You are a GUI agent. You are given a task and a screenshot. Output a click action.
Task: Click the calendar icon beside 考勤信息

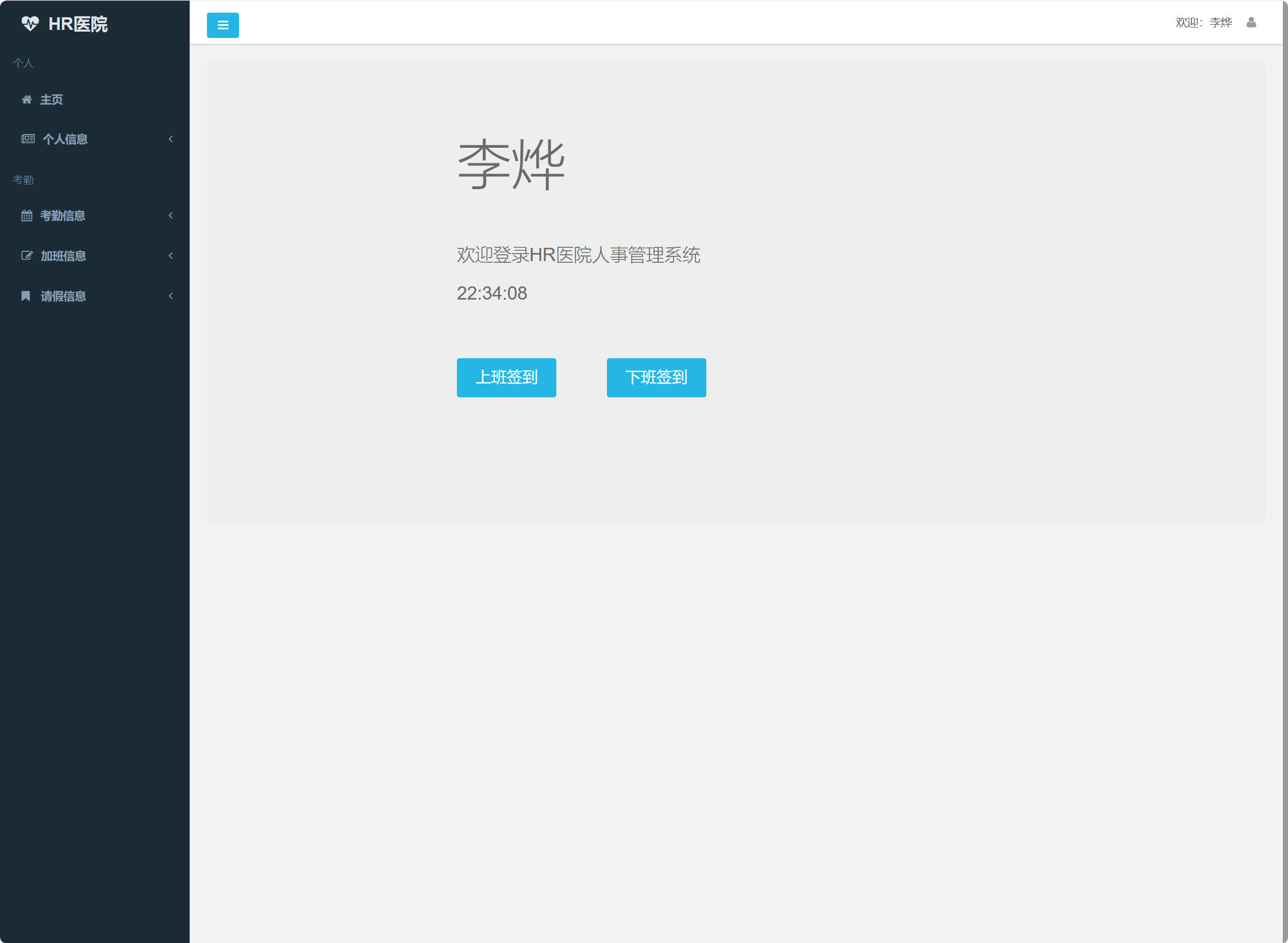click(27, 216)
